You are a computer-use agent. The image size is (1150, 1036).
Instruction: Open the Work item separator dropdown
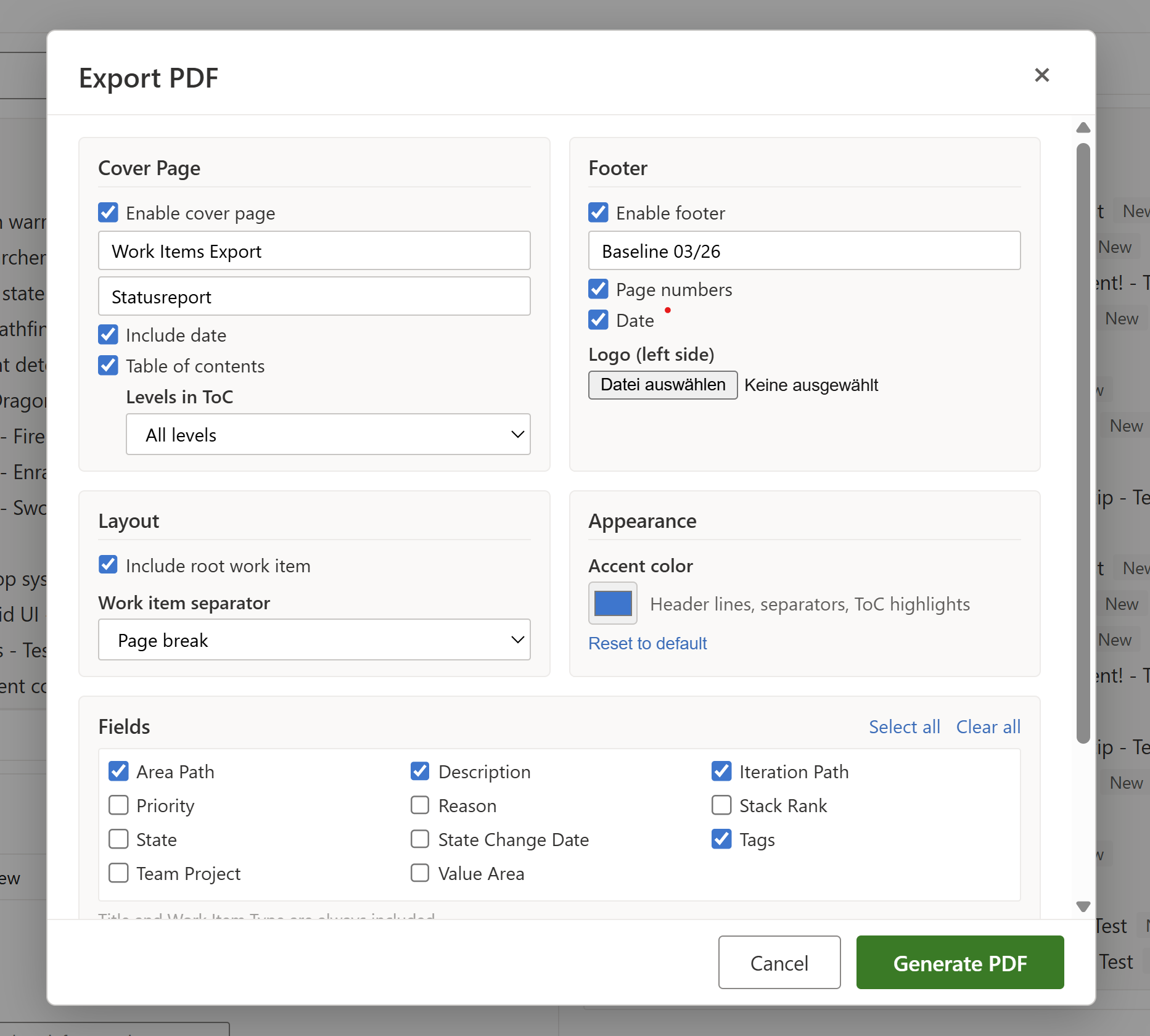[314, 639]
